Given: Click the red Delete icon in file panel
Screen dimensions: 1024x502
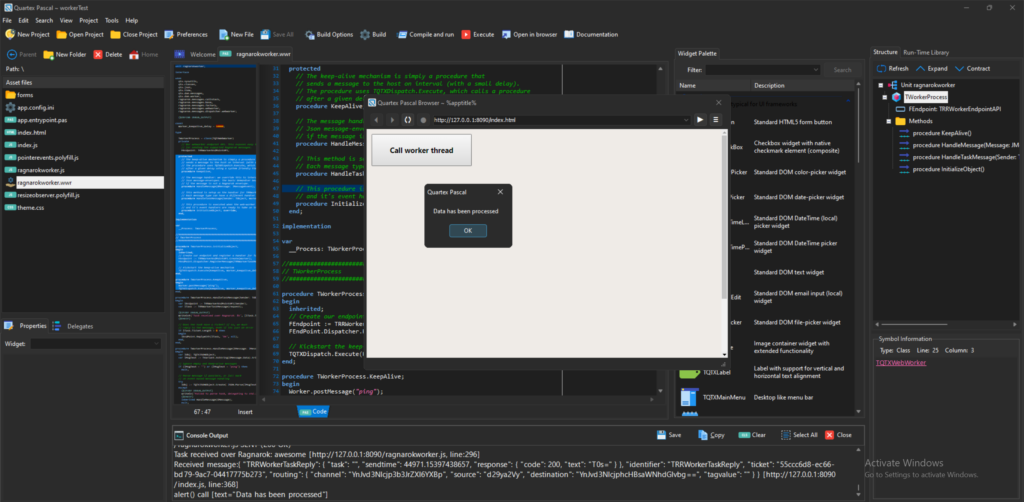Looking at the screenshot, I should pyautogui.click(x=98, y=54).
